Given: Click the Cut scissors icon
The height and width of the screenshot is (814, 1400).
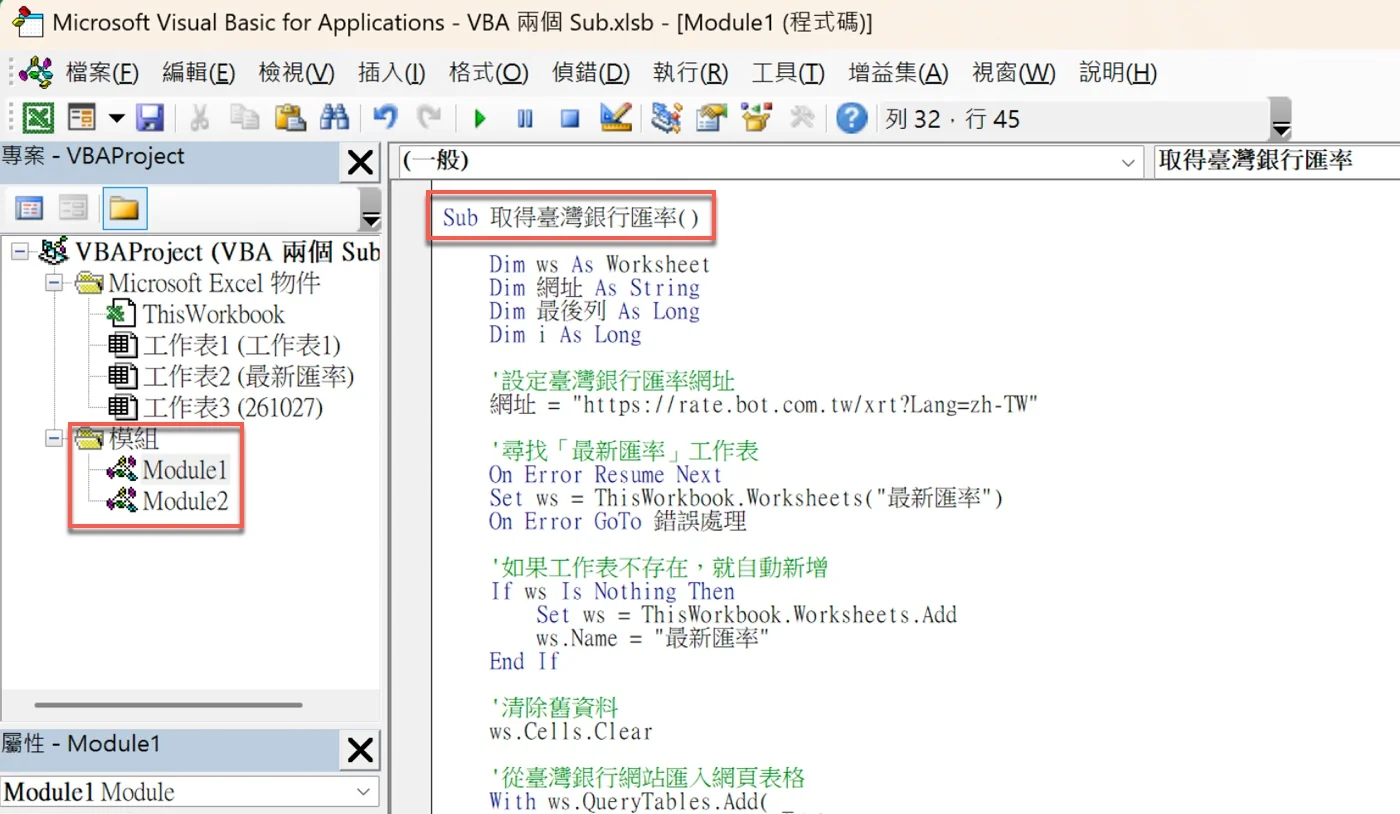Looking at the screenshot, I should (199, 119).
